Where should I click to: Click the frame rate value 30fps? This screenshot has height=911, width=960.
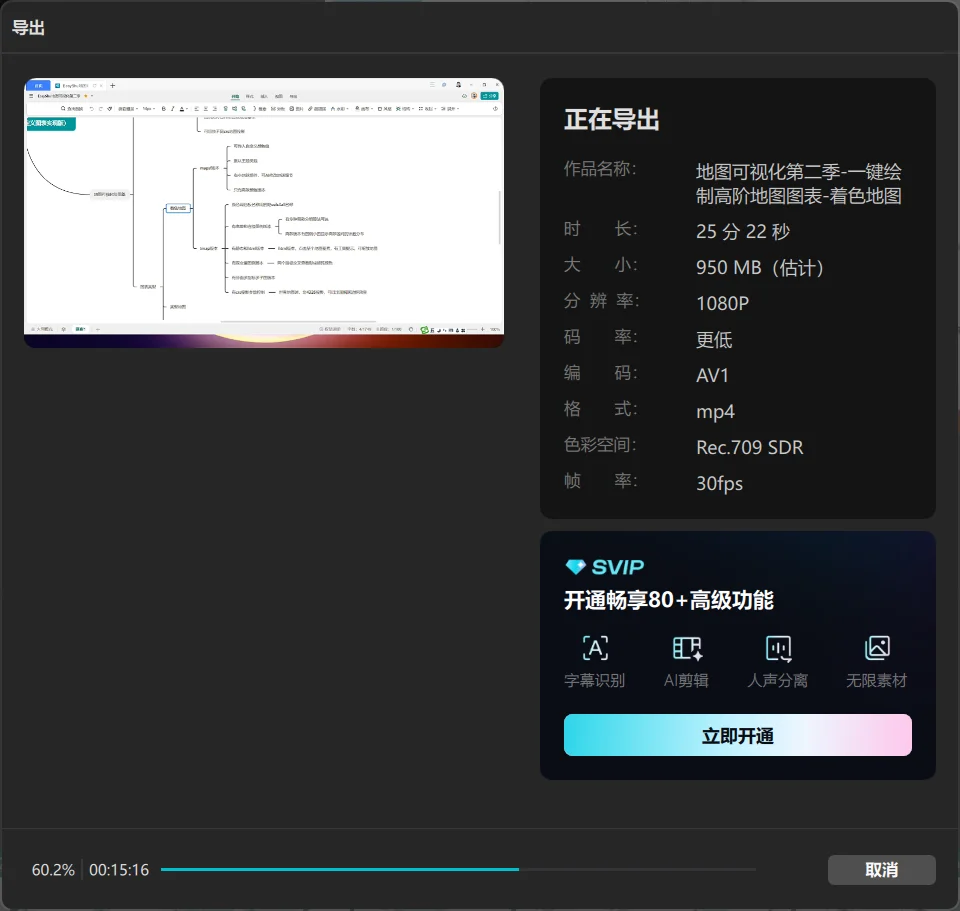coord(719,484)
